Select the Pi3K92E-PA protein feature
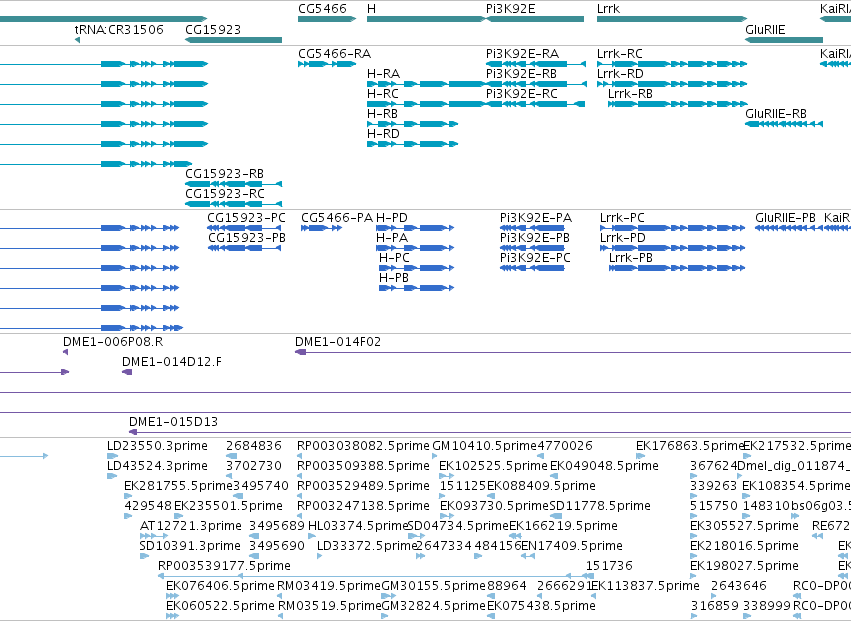 tap(532, 228)
